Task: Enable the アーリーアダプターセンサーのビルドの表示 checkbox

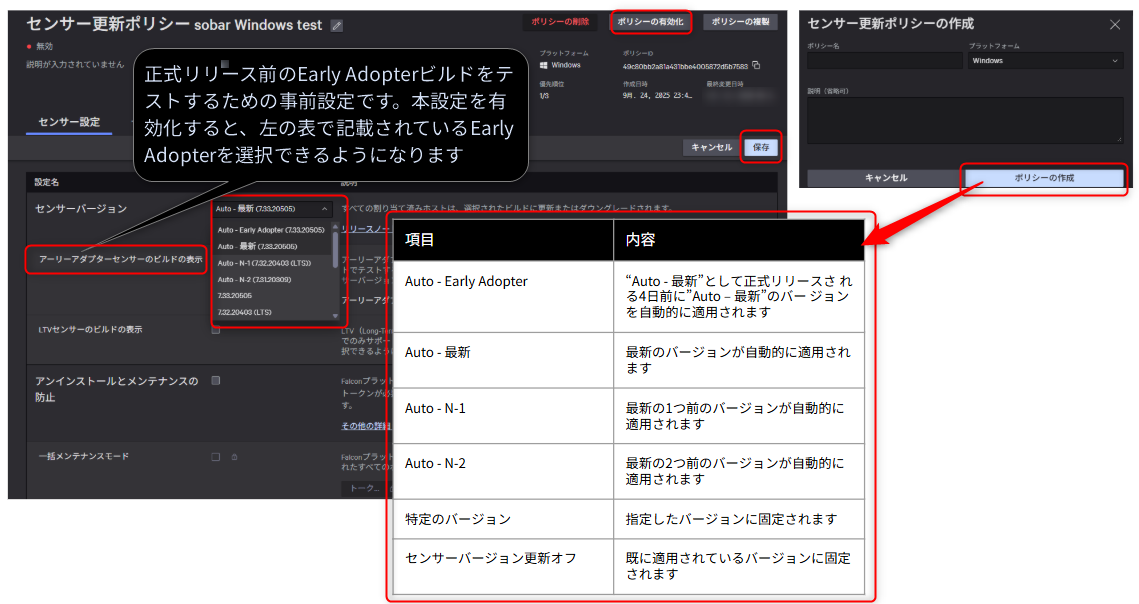Action: pyautogui.click(x=214, y=258)
